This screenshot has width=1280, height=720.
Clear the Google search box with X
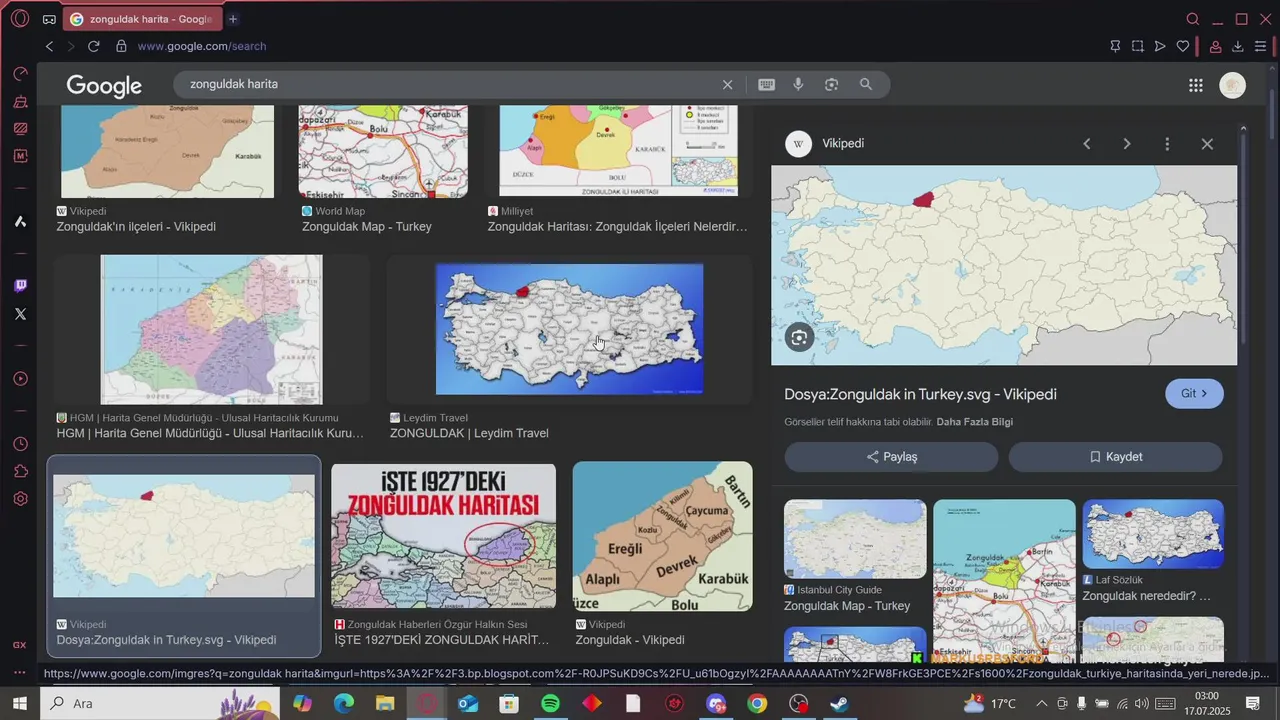(x=728, y=85)
